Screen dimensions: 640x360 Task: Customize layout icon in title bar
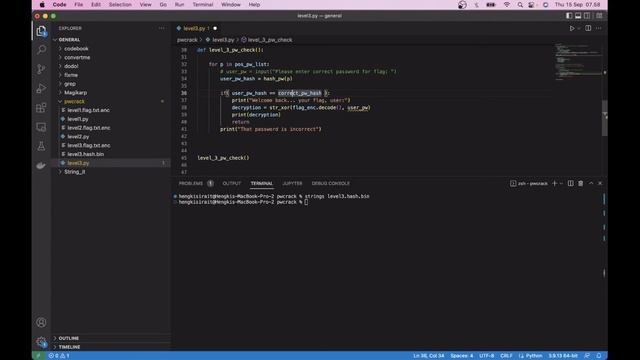(x=599, y=16)
